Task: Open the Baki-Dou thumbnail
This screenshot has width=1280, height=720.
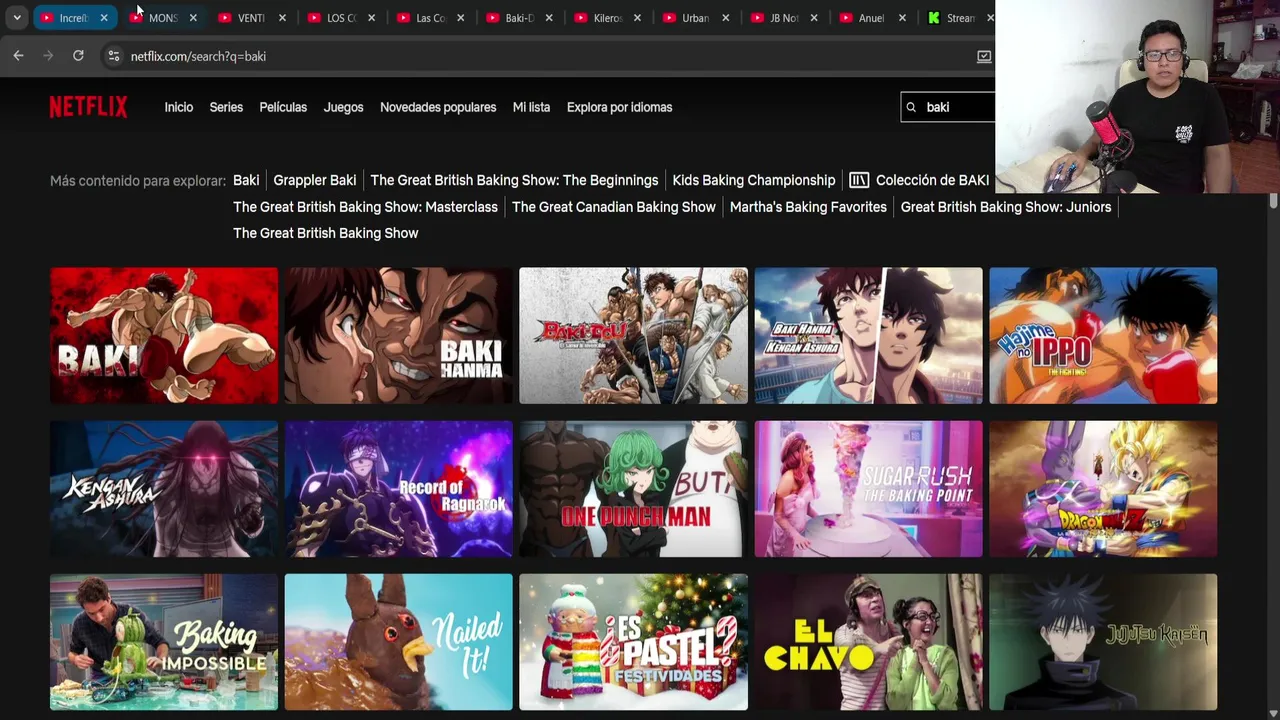Action: click(x=633, y=335)
